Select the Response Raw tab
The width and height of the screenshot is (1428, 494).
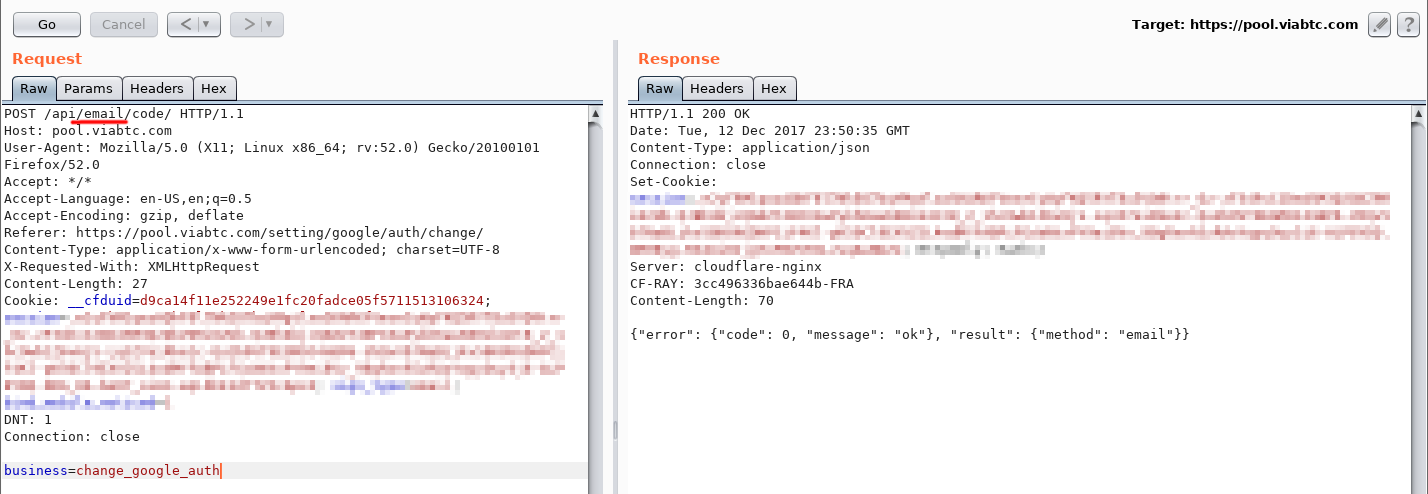click(x=660, y=89)
